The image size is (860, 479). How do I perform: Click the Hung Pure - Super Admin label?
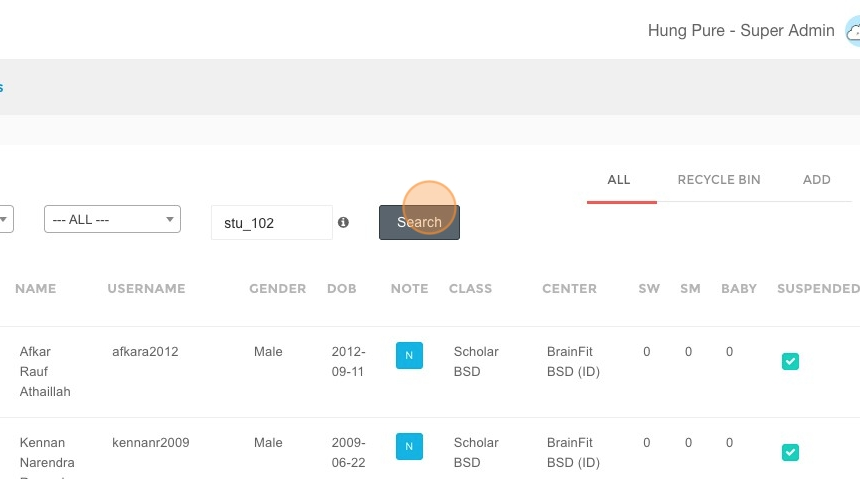(x=741, y=30)
